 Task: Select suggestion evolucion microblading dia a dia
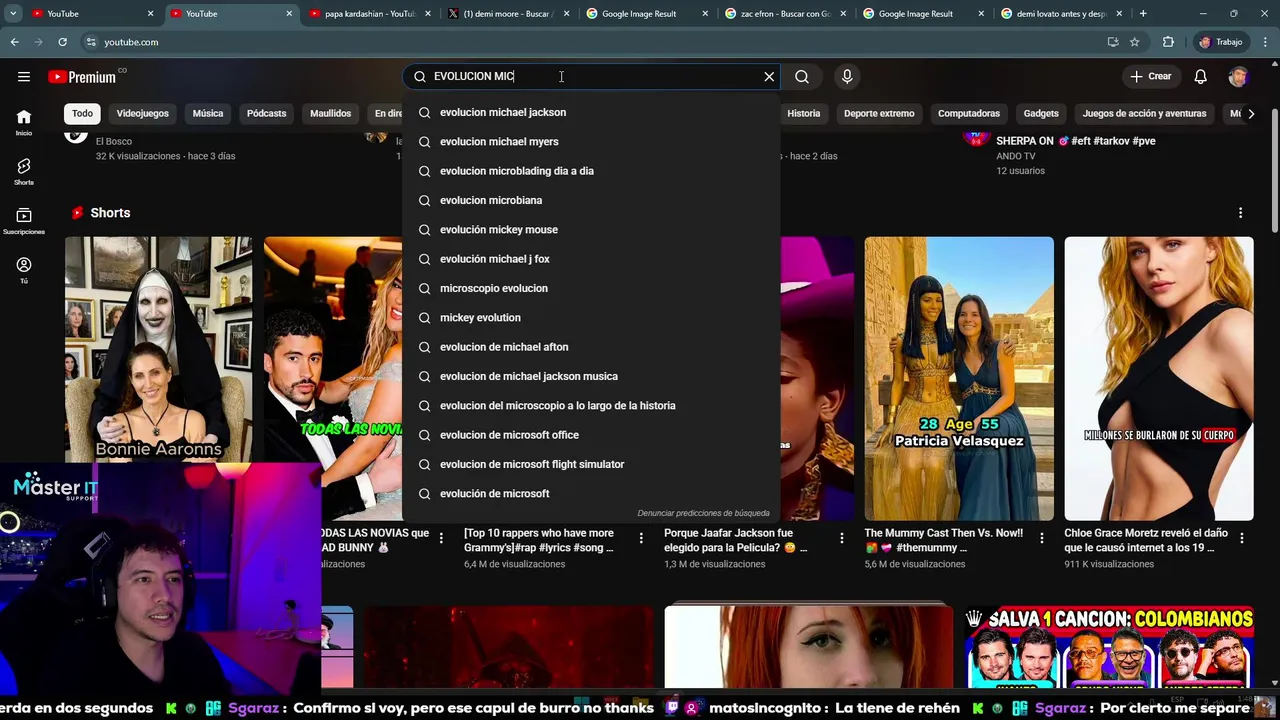pyautogui.click(x=591, y=171)
